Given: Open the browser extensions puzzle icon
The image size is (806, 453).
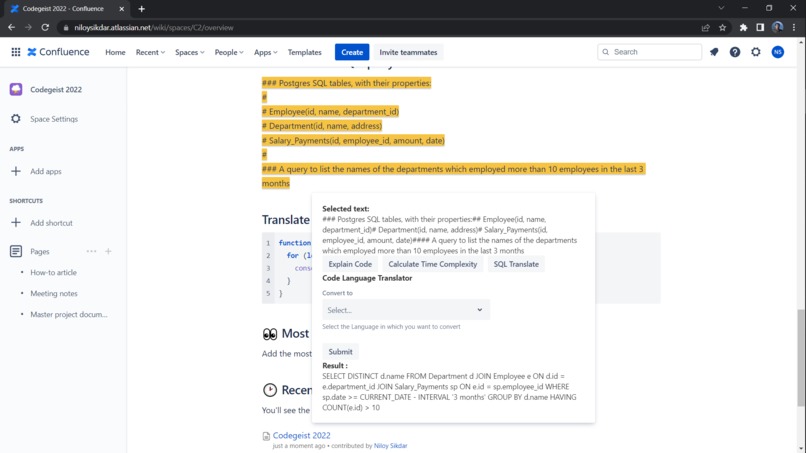Looking at the screenshot, I should [743, 28].
